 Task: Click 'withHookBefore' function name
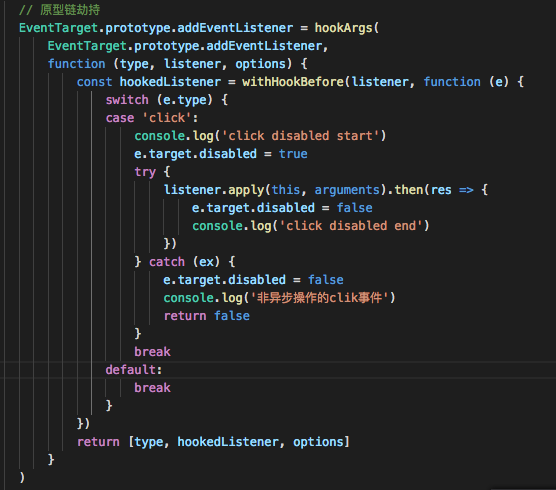[x=293, y=82]
